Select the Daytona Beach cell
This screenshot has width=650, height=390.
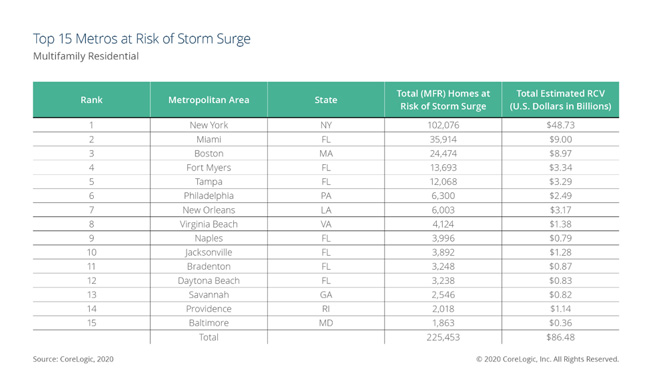coord(209,281)
